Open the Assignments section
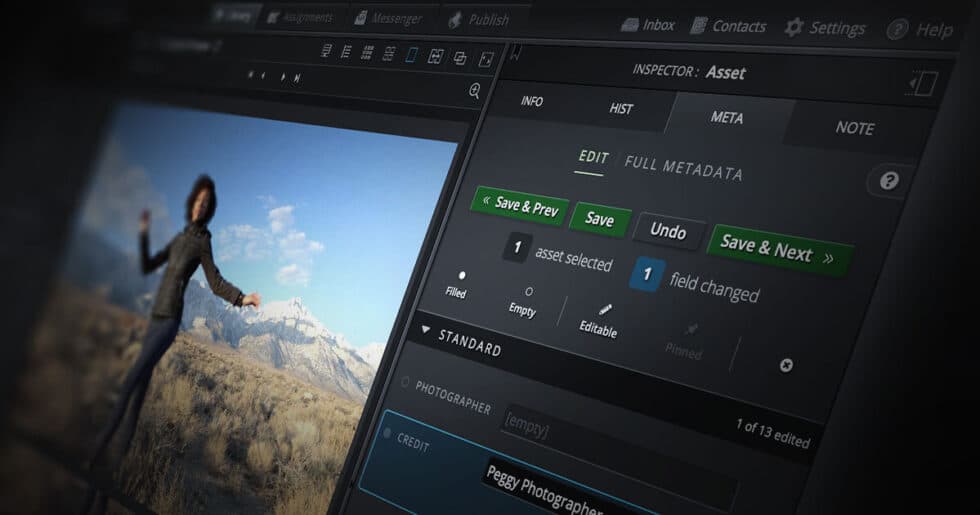Screen dimensions: 980x515 [x=300, y=17]
